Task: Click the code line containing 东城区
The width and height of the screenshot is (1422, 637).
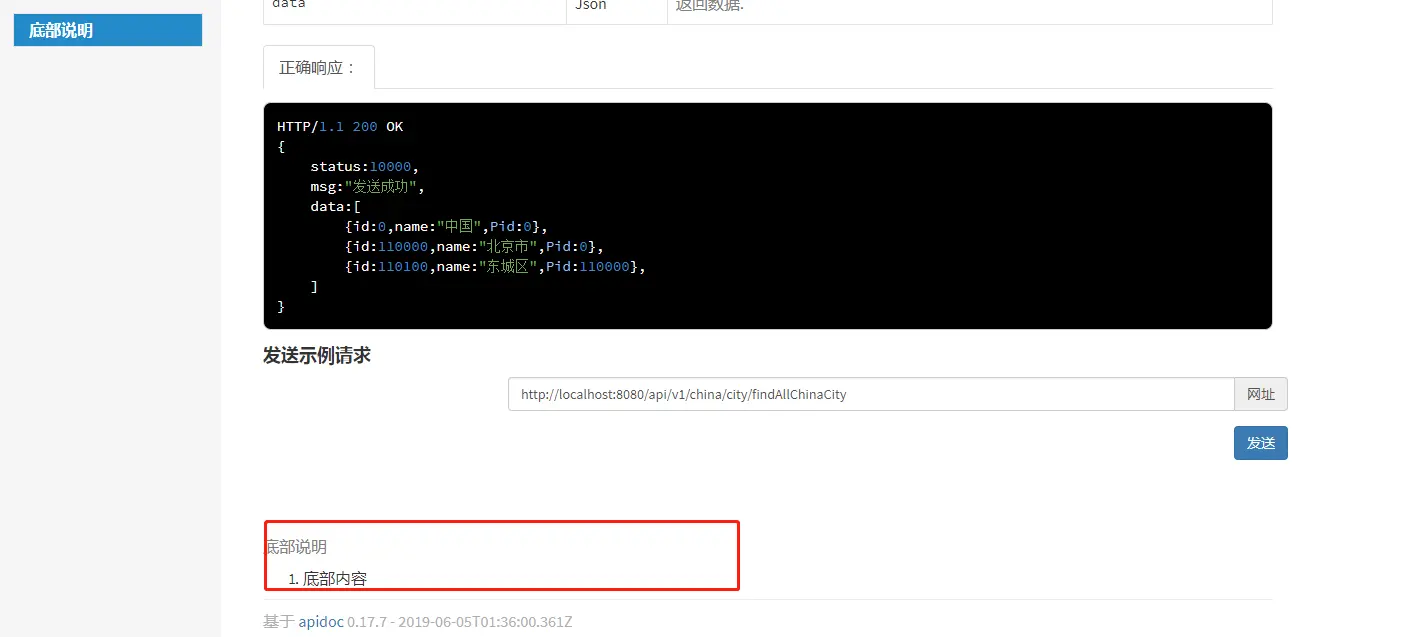Action: 495,267
